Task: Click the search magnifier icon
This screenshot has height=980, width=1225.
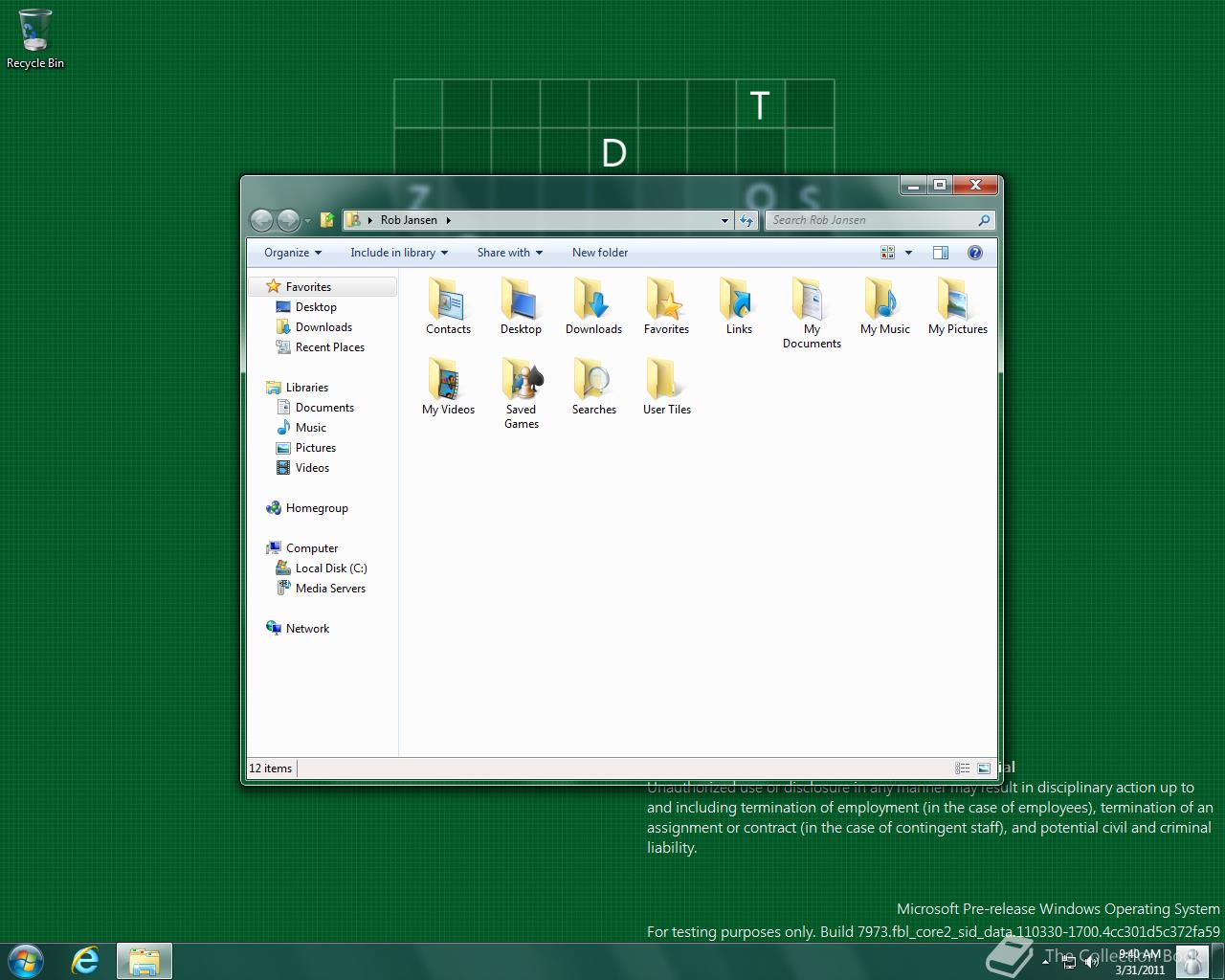Action: point(983,220)
